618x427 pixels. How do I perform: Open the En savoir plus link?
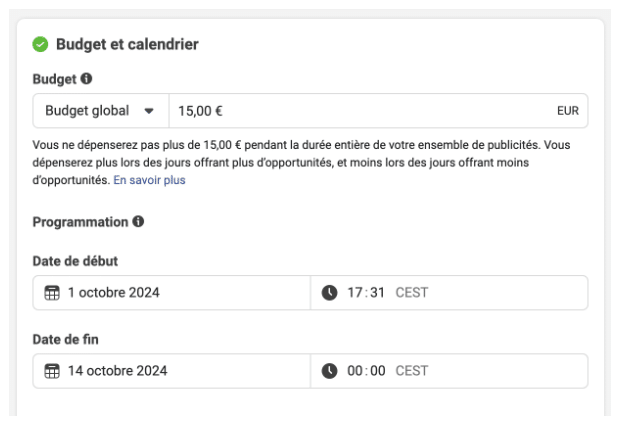coord(149,180)
